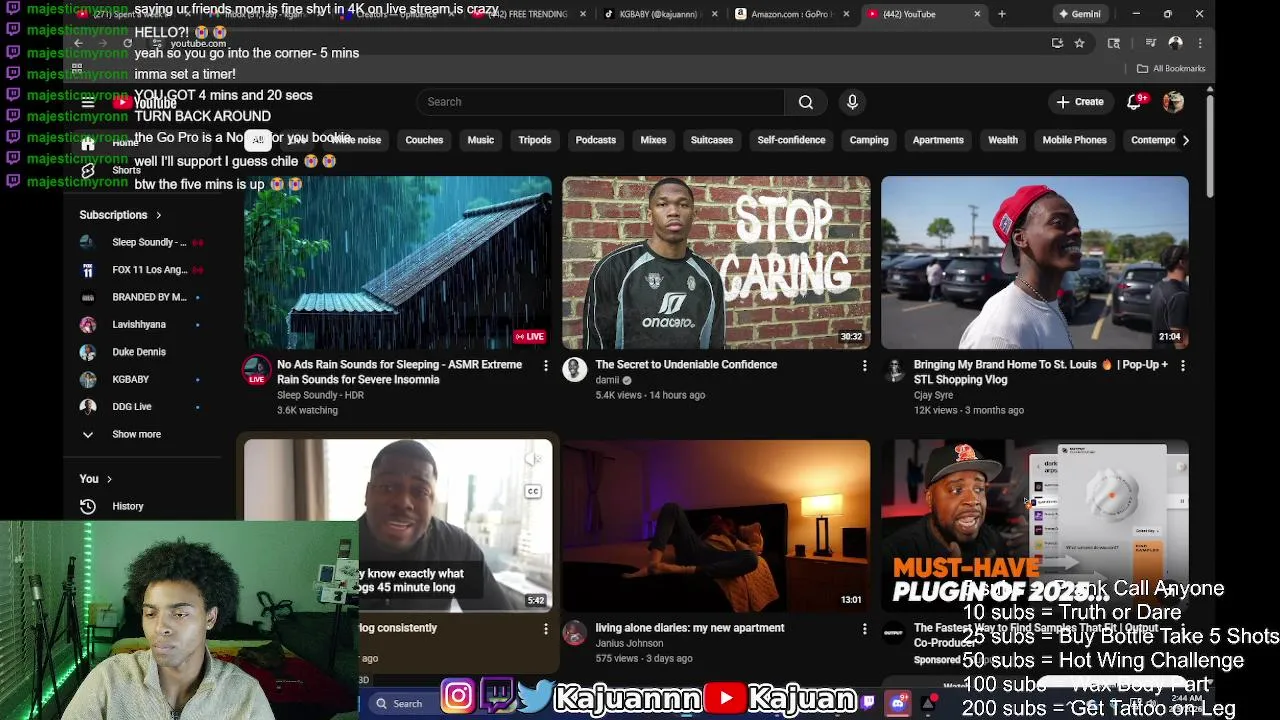Select the Wealth chip
Screen dimensions: 1280x720
(1003, 140)
